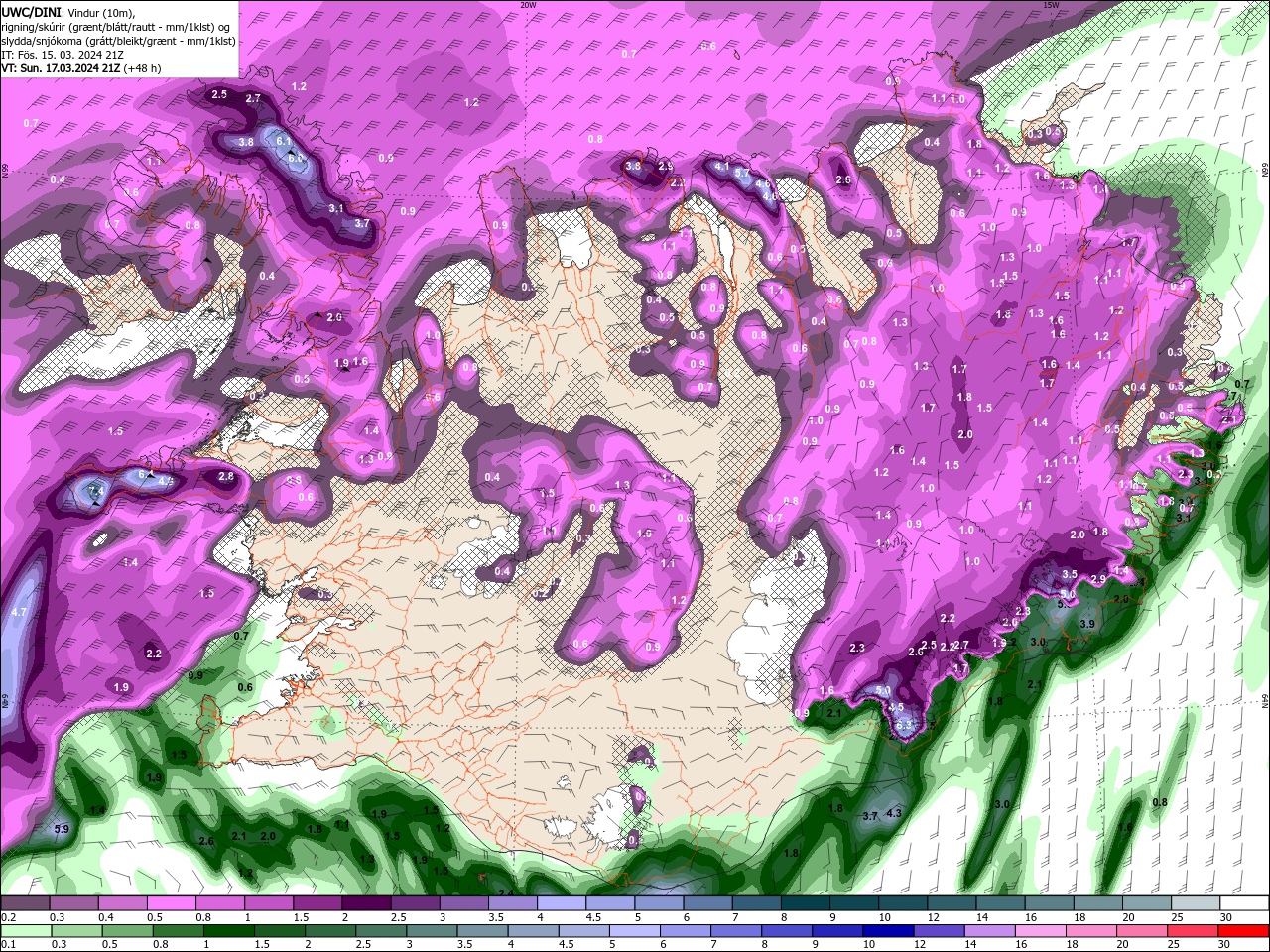Viewport: 1270px width, 952px height.
Task: Select the '5.9' precipitation value on the map
Action: (x=62, y=829)
